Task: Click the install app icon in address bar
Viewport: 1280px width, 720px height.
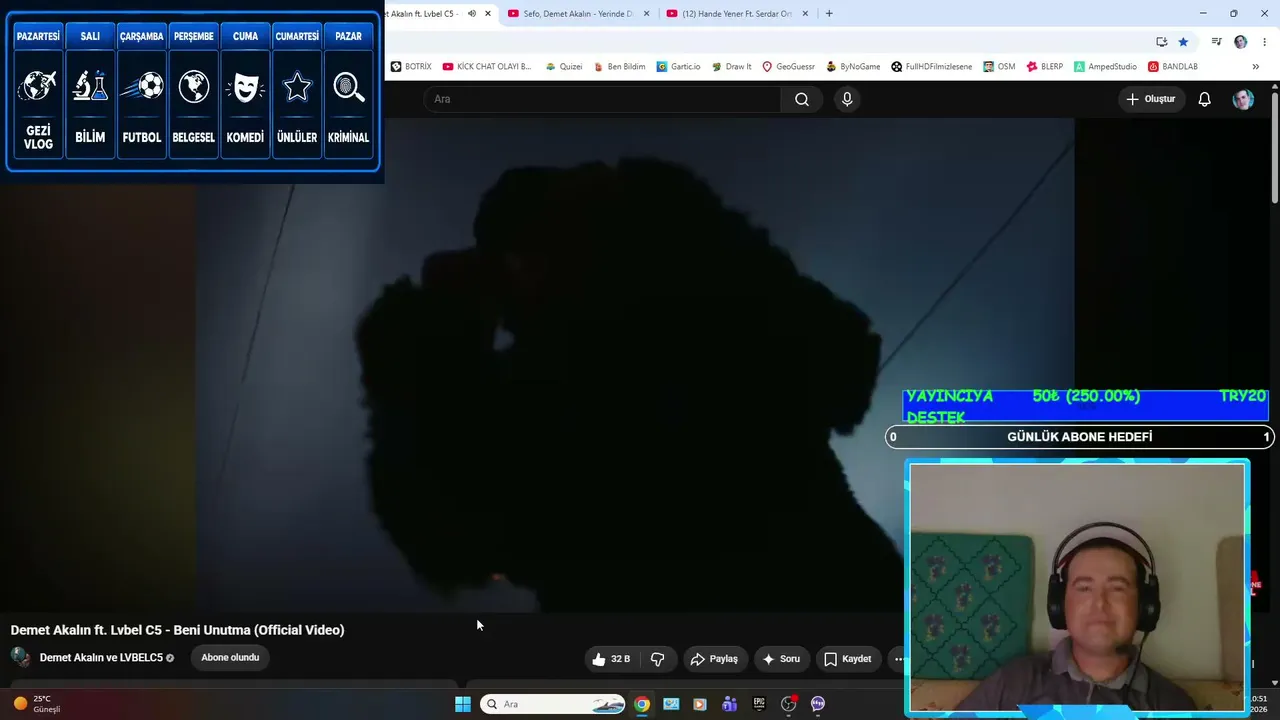Action: pos(1161,42)
